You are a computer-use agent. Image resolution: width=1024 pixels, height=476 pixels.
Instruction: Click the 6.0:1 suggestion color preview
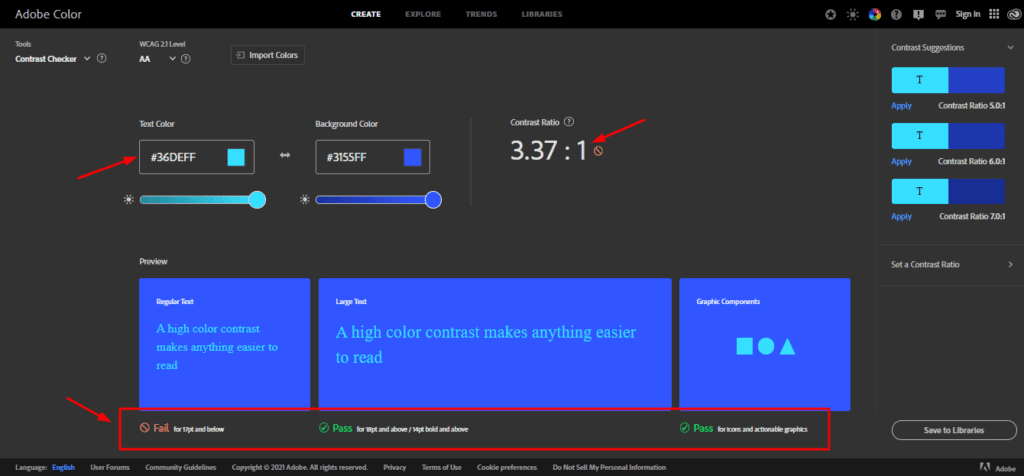click(948, 136)
